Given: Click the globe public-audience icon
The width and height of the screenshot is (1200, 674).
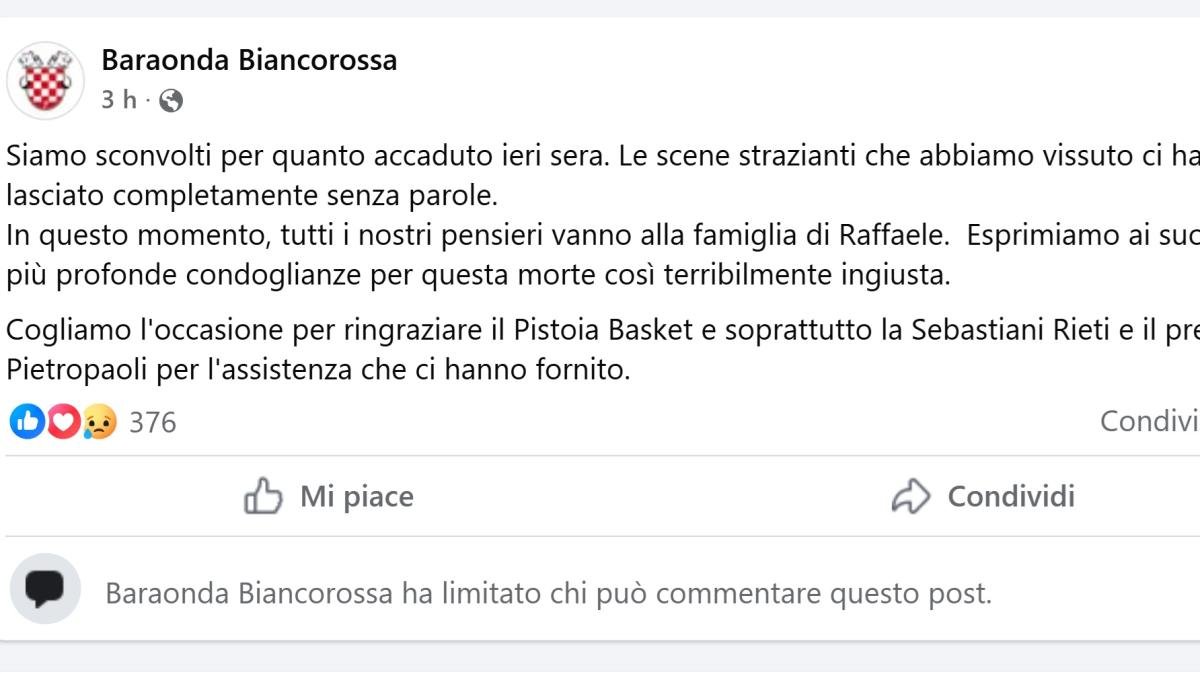Looking at the screenshot, I should pyautogui.click(x=171, y=100).
